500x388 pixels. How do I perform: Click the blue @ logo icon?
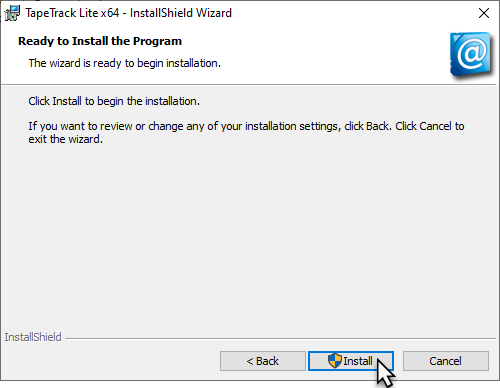pyautogui.click(x=471, y=54)
